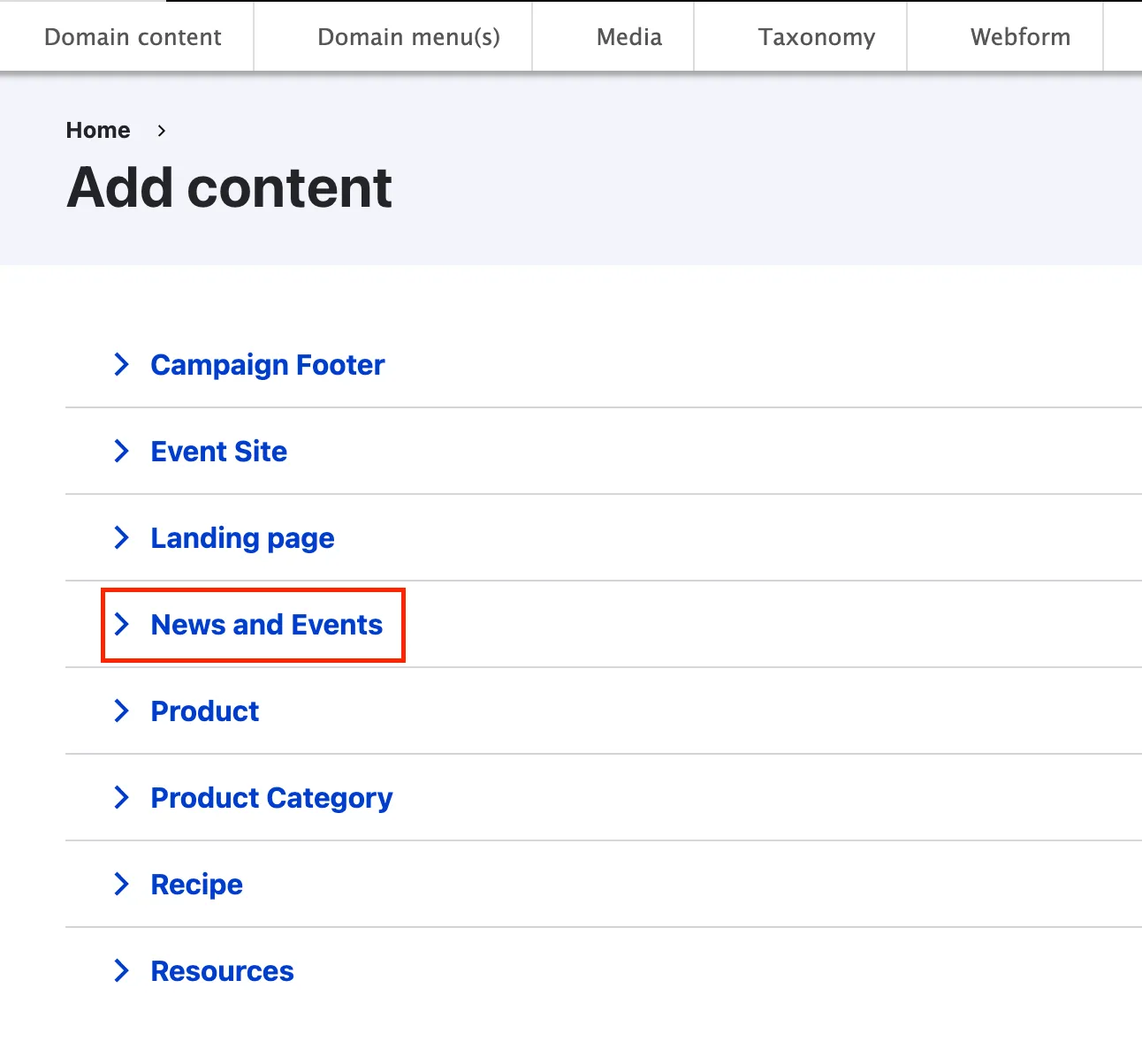
Task: Click the arrow icon next to Product
Action: (122, 711)
